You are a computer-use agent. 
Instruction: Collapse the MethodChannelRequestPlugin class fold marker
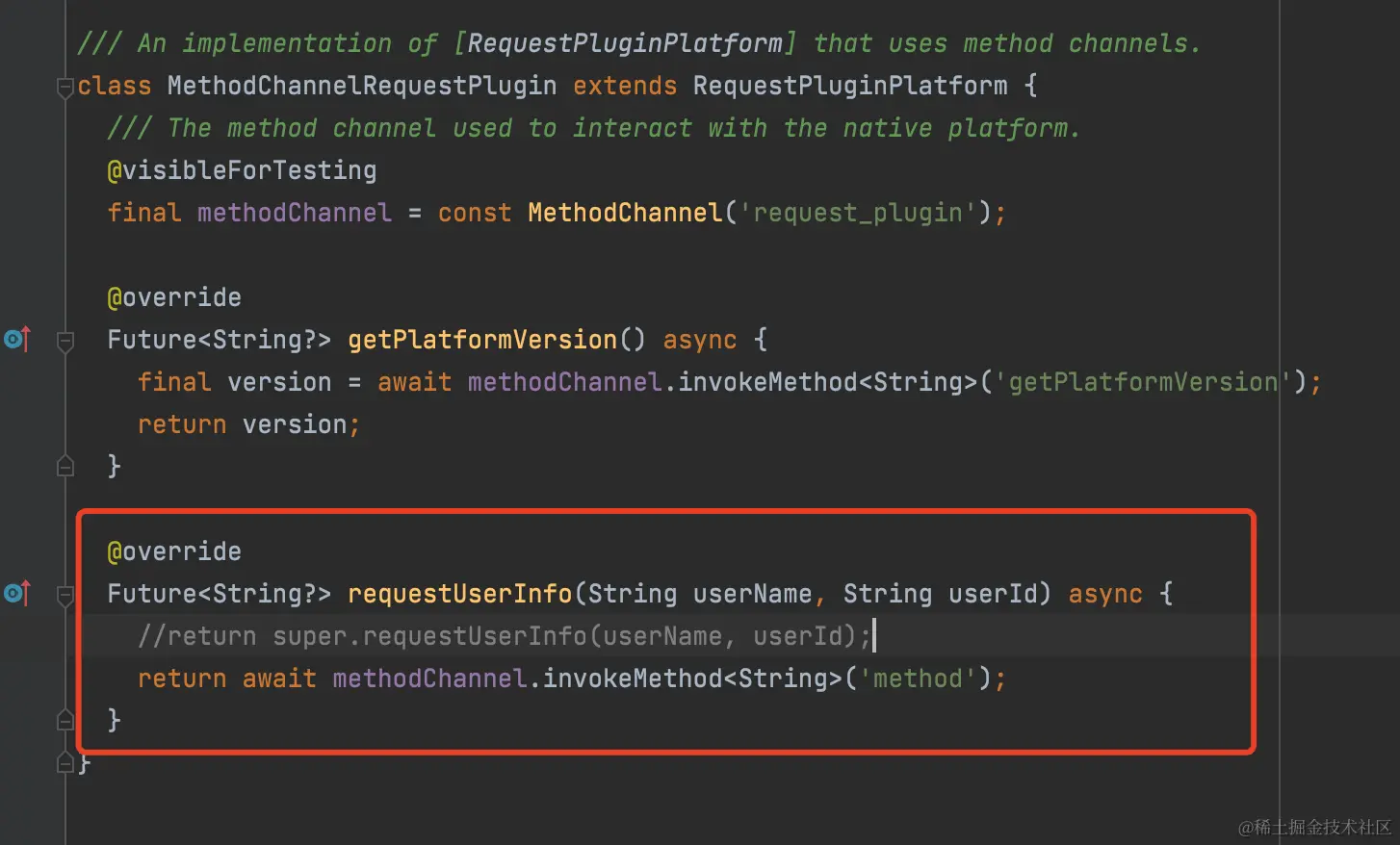click(x=65, y=88)
